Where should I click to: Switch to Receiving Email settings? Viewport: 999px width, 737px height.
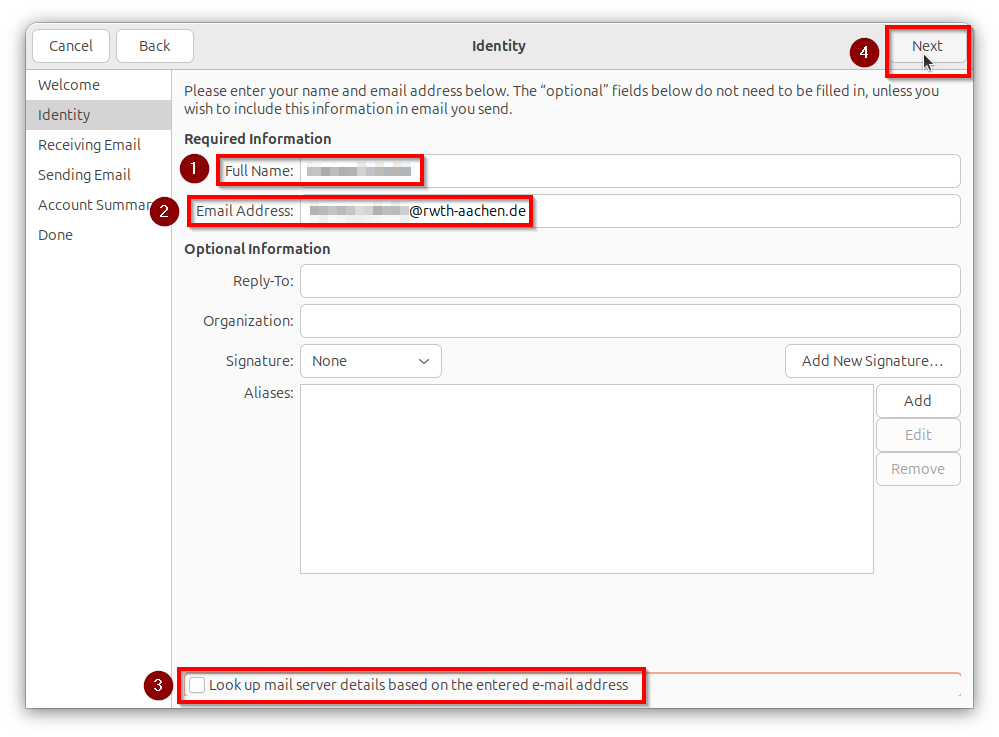pyautogui.click(x=89, y=144)
